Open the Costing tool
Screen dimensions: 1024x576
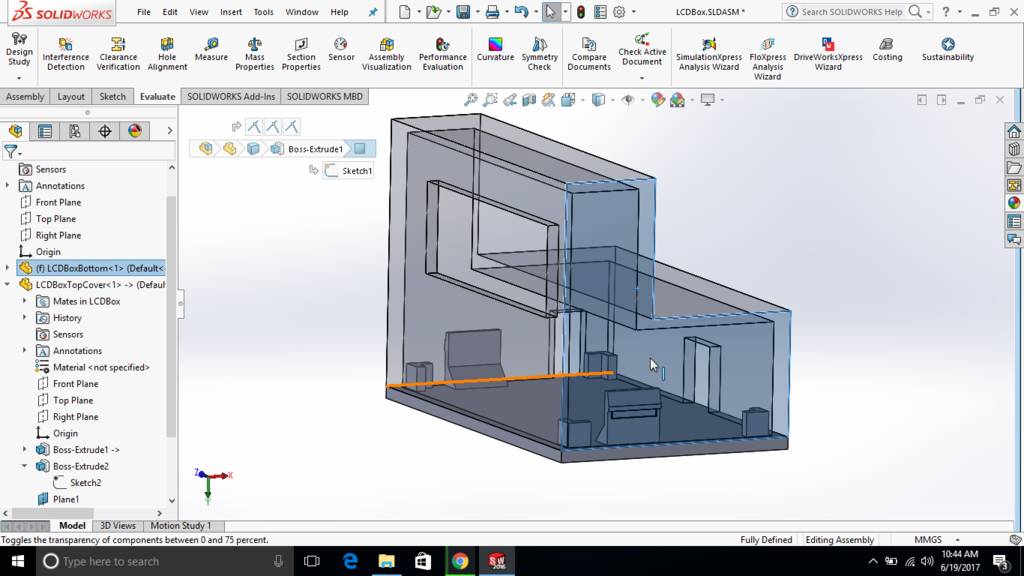coord(887,50)
